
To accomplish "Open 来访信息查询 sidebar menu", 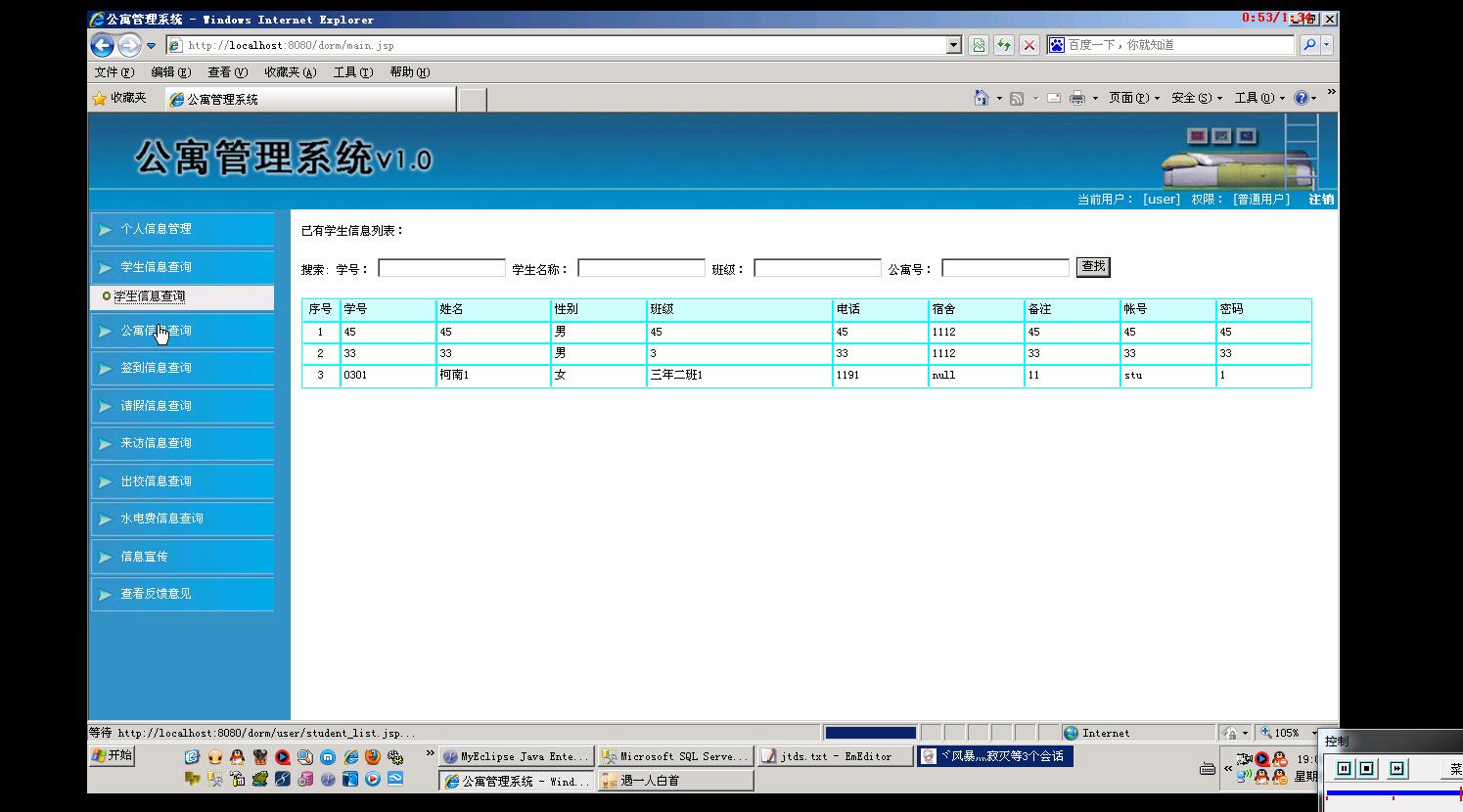I will pyautogui.click(x=182, y=443).
